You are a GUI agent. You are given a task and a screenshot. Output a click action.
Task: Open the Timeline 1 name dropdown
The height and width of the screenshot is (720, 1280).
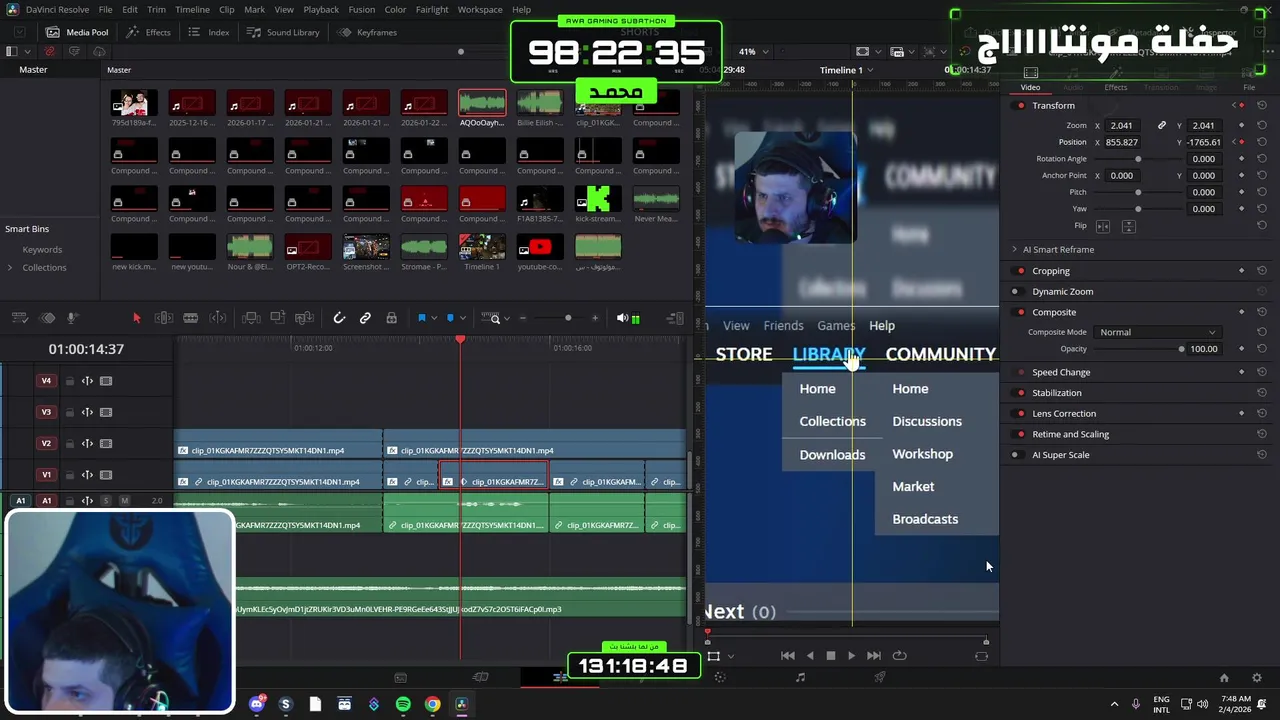click(847, 70)
